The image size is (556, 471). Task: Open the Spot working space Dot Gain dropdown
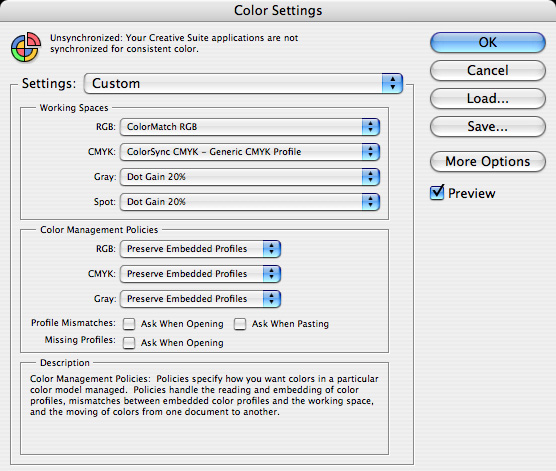pyautogui.click(x=250, y=202)
